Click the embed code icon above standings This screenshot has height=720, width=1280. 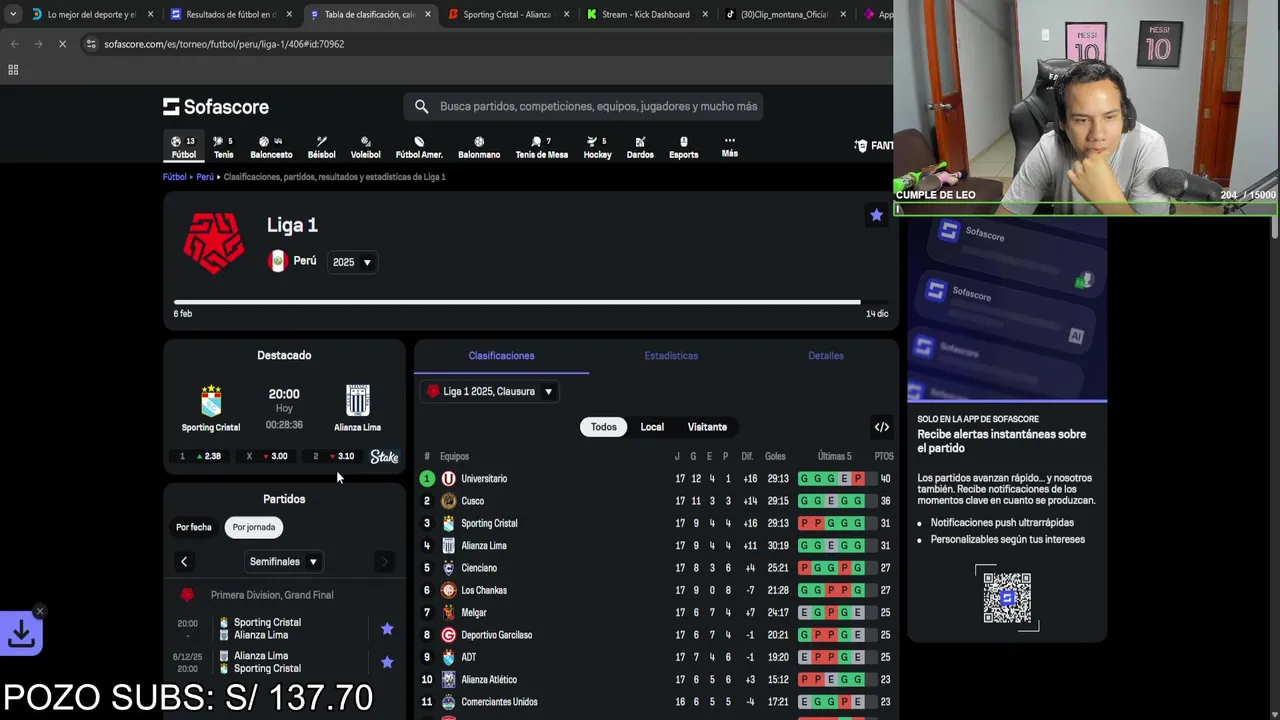(x=882, y=427)
